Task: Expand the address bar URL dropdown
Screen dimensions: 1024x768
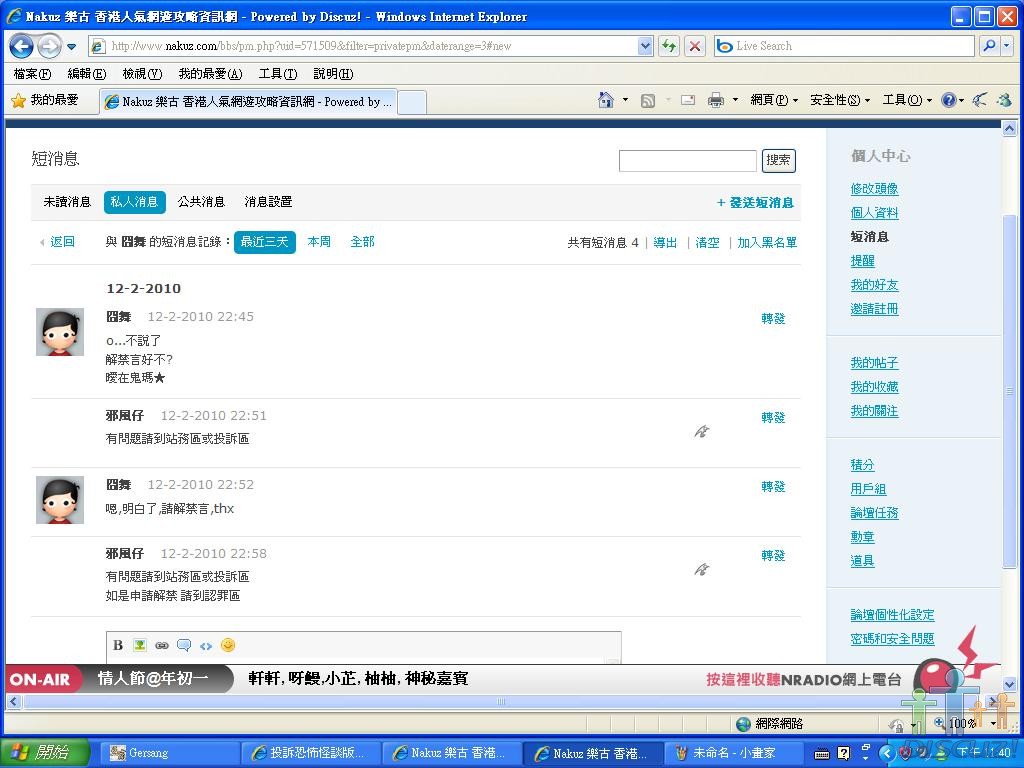Action: click(x=645, y=46)
